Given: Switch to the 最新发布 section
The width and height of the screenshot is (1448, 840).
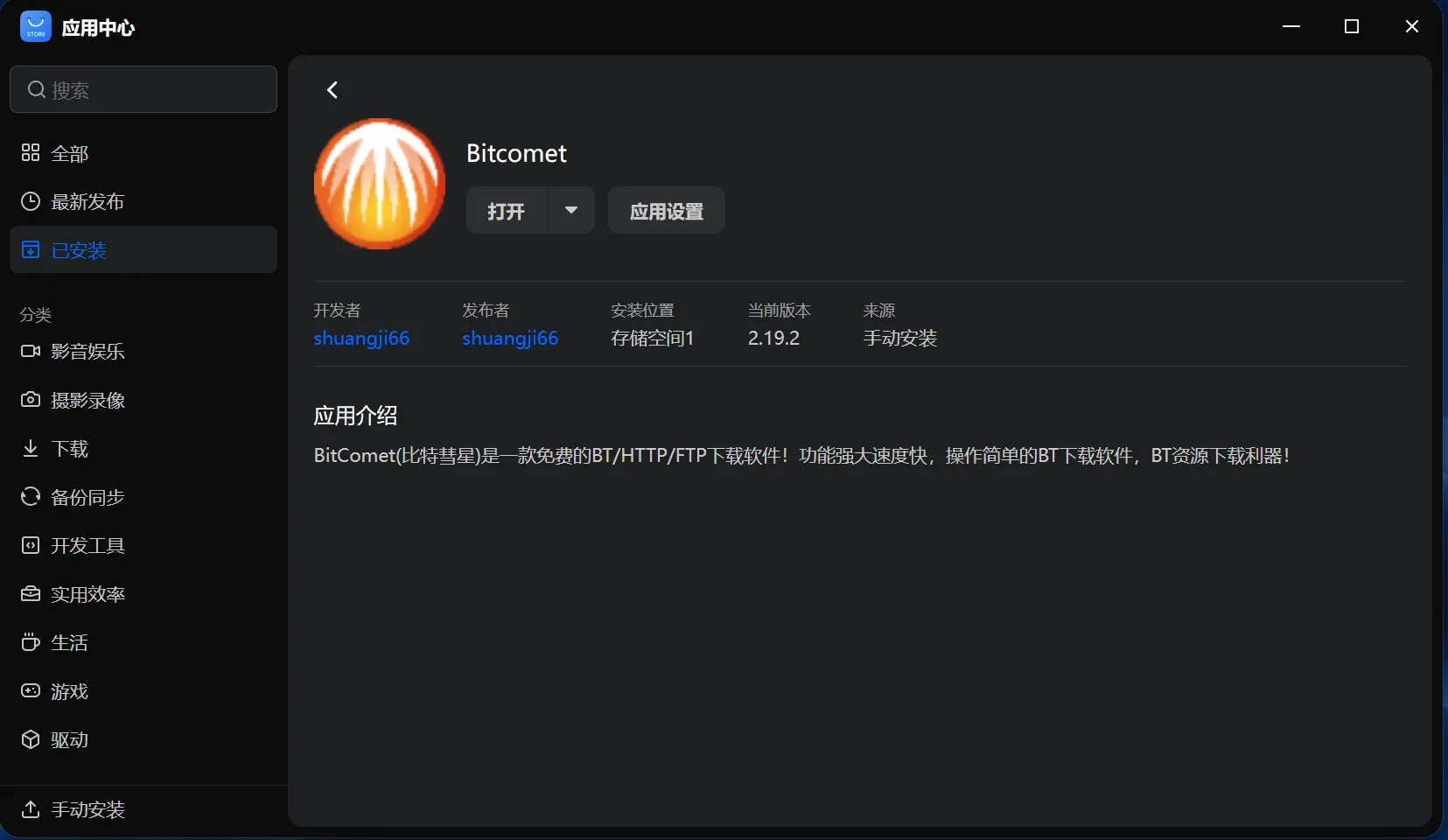Looking at the screenshot, I should (86, 201).
